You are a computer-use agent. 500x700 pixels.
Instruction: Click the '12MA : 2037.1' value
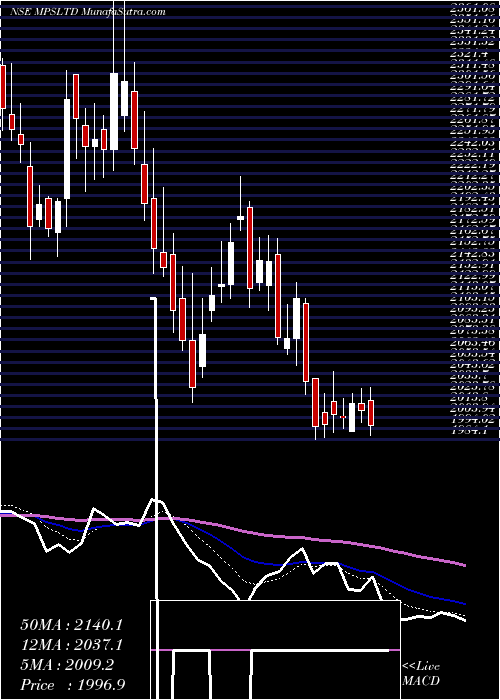(71, 645)
